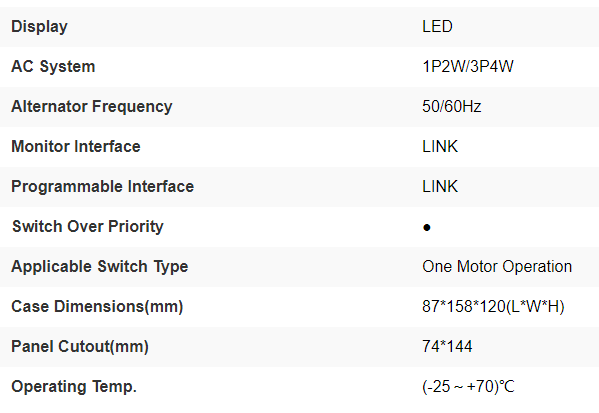Click the Panel Cutout(mm) label

pos(80,347)
